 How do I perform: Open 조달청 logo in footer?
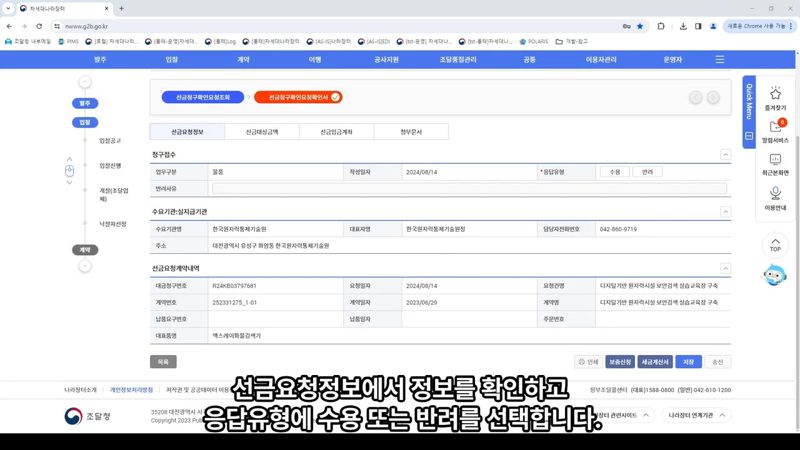pyautogui.click(x=87, y=416)
